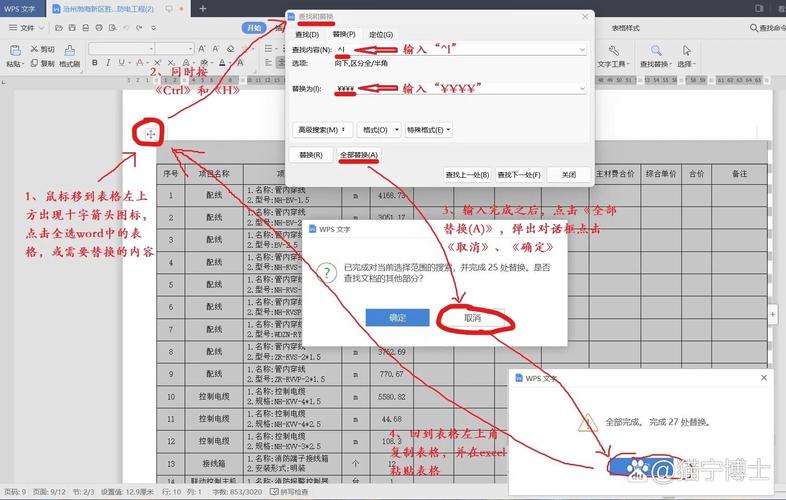Screen dimensions: 786x500
Task: Click the table move handle cross icon
Action: pos(150,134)
